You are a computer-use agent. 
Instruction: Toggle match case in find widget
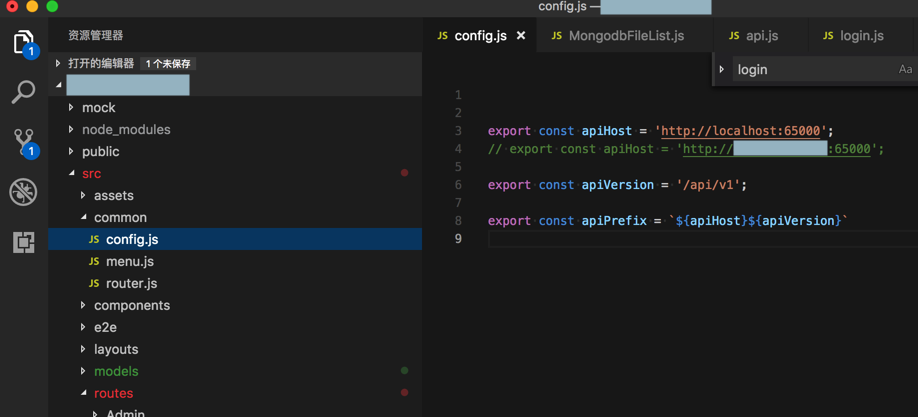coord(905,70)
